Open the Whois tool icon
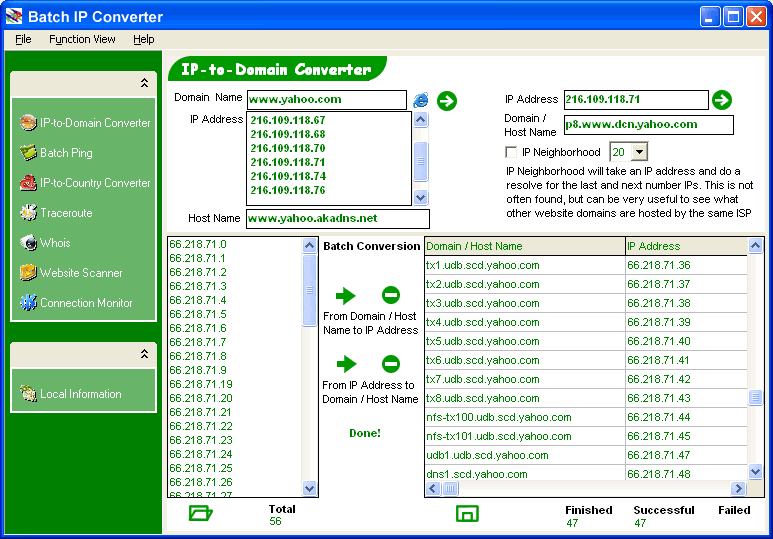773x539 pixels. pyautogui.click(x=28, y=243)
